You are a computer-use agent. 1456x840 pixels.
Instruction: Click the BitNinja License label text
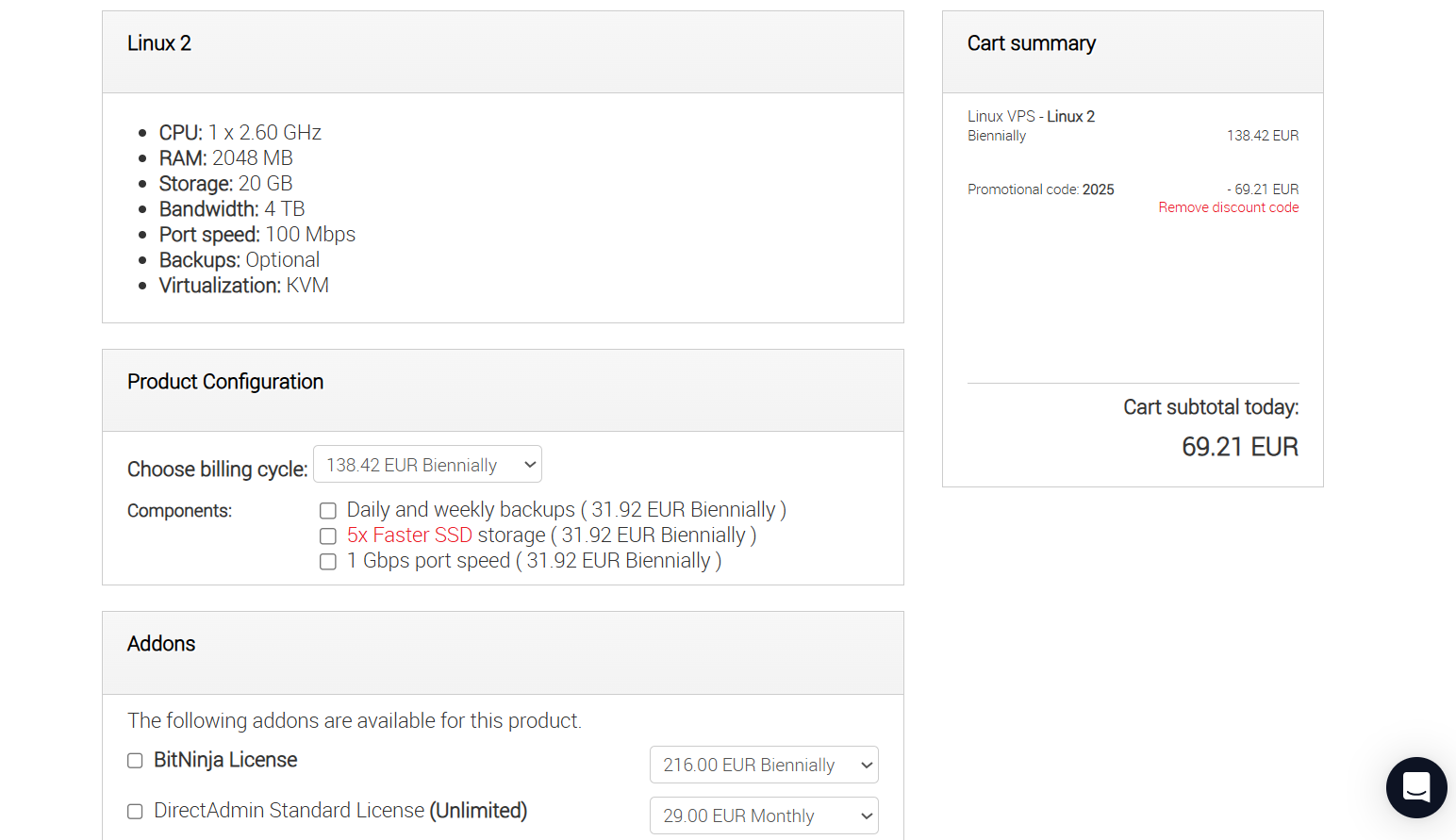[x=225, y=760]
